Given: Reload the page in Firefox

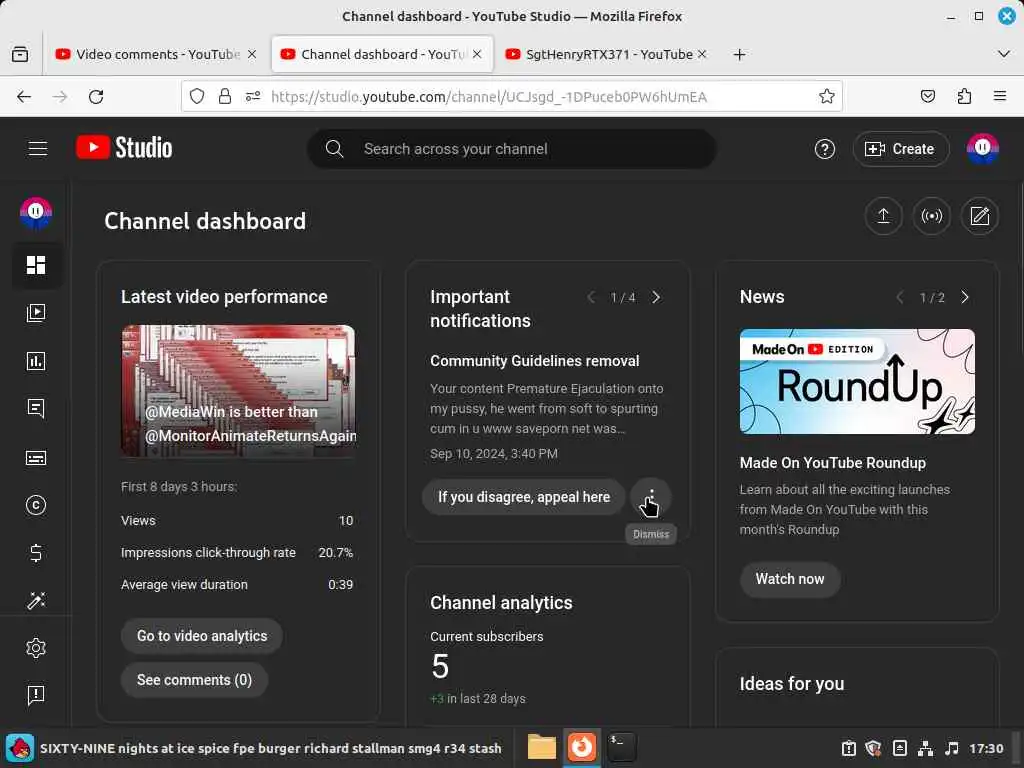Looking at the screenshot, I should coord(96,97).
